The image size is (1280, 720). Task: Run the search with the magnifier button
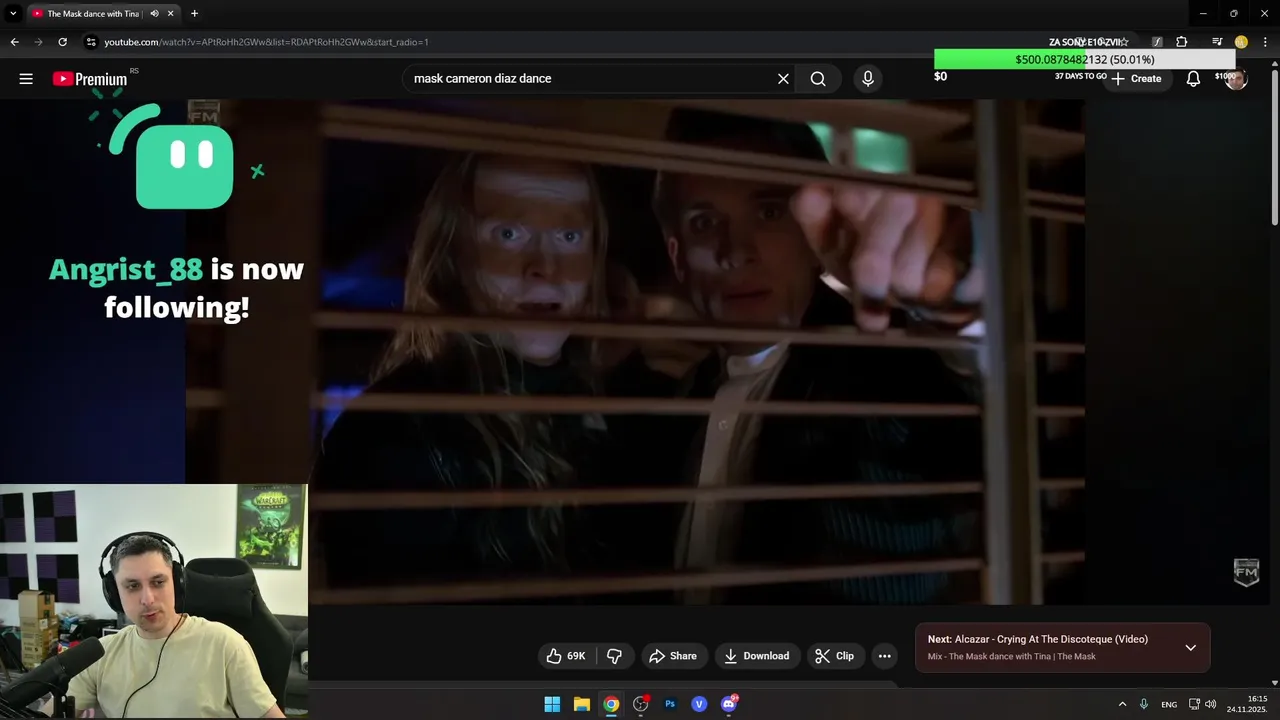point(818,78)
